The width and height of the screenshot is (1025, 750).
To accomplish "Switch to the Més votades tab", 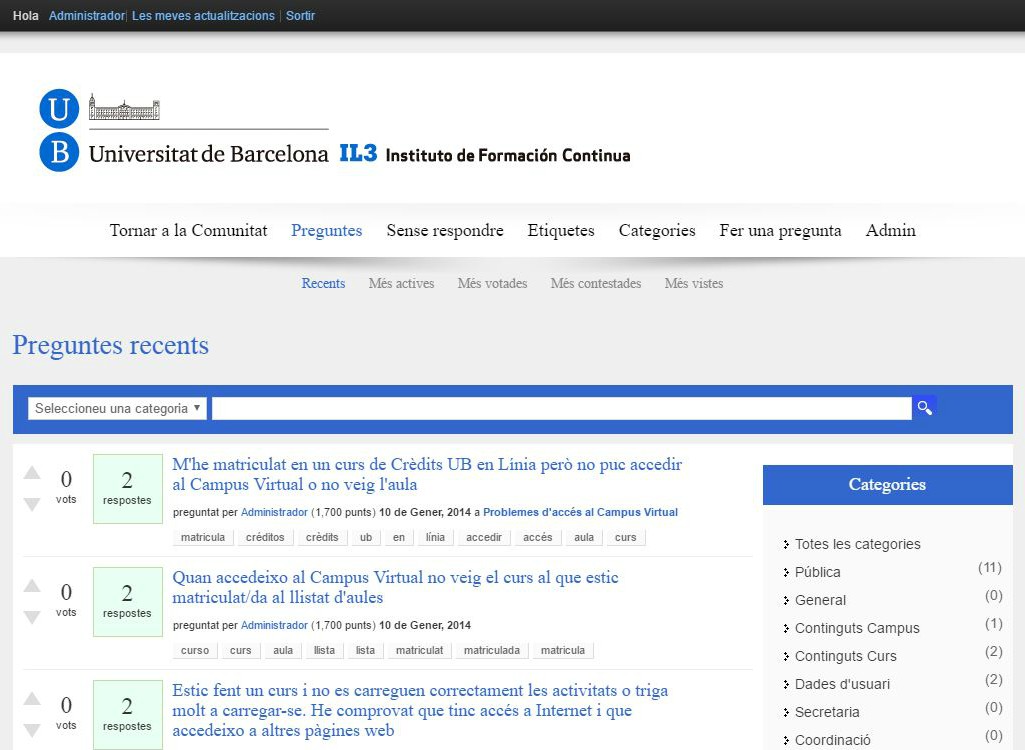I will [x=492, y=283].
